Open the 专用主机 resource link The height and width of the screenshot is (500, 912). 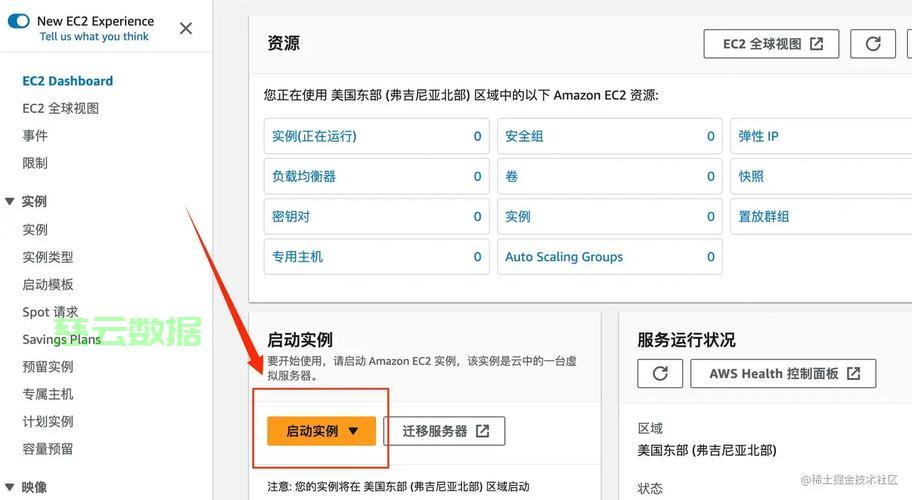pos(297,256)
